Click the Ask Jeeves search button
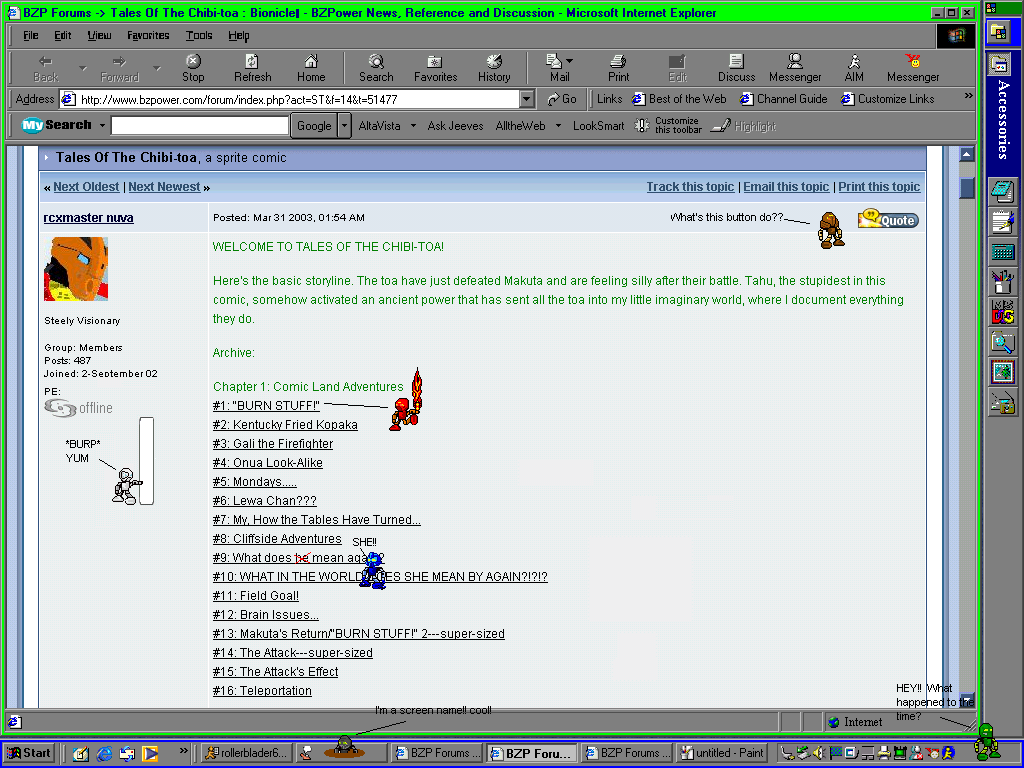This screenshot has width=1024, height=768. pyautogui.click(x=455, y=125)
